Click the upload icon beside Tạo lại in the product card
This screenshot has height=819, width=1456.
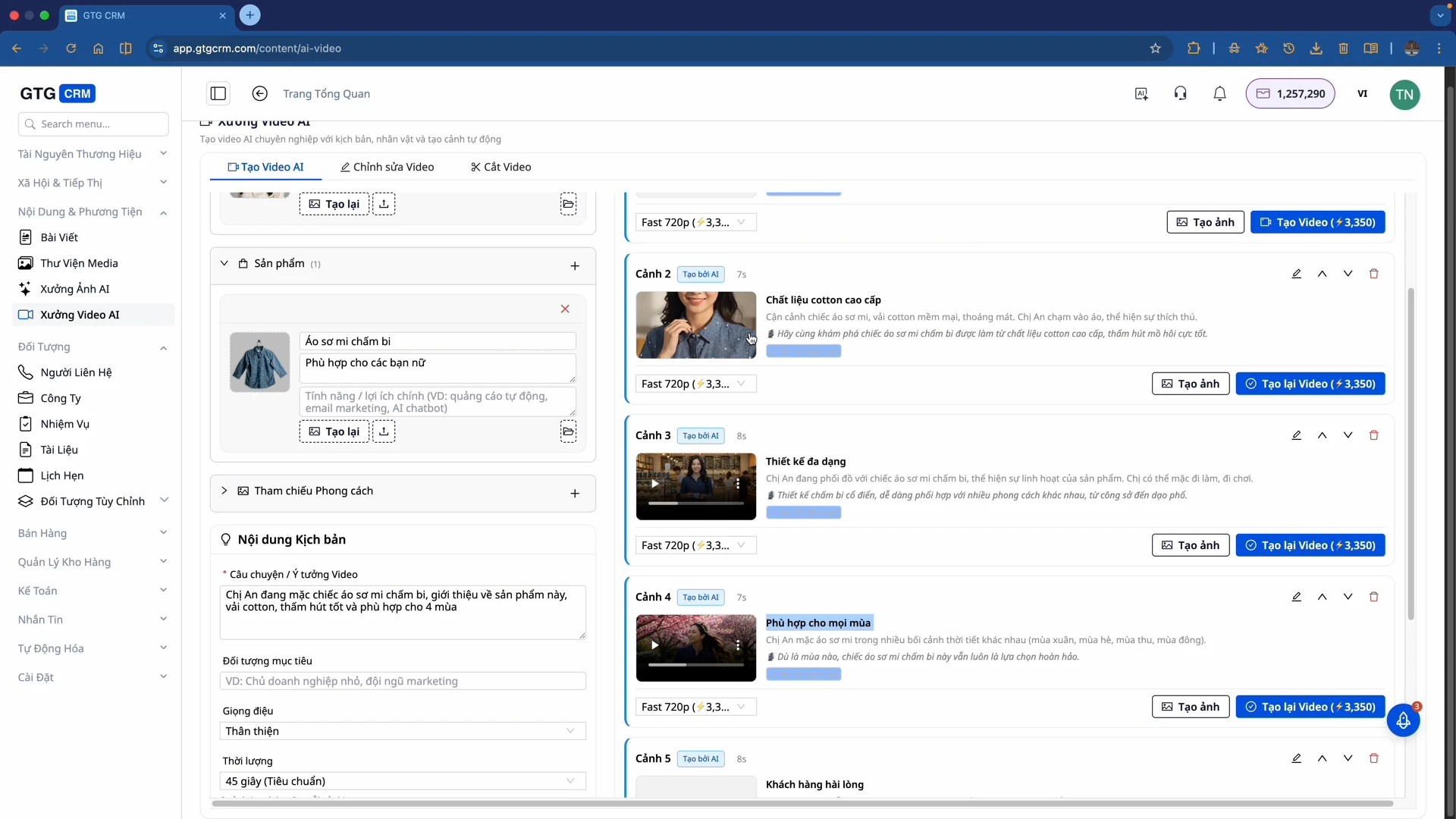(384, 431)
